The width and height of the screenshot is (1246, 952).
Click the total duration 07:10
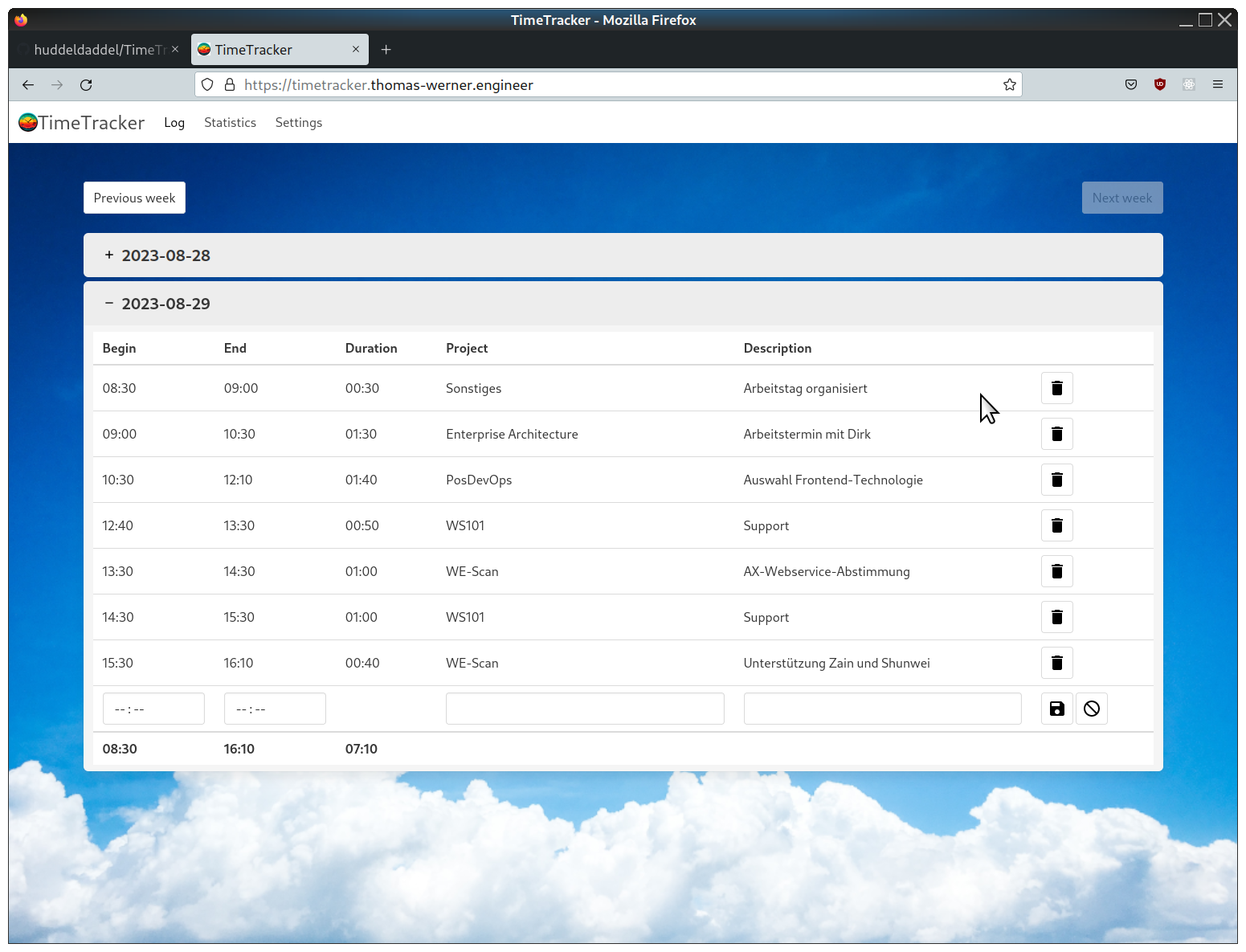tap(362, 749)
